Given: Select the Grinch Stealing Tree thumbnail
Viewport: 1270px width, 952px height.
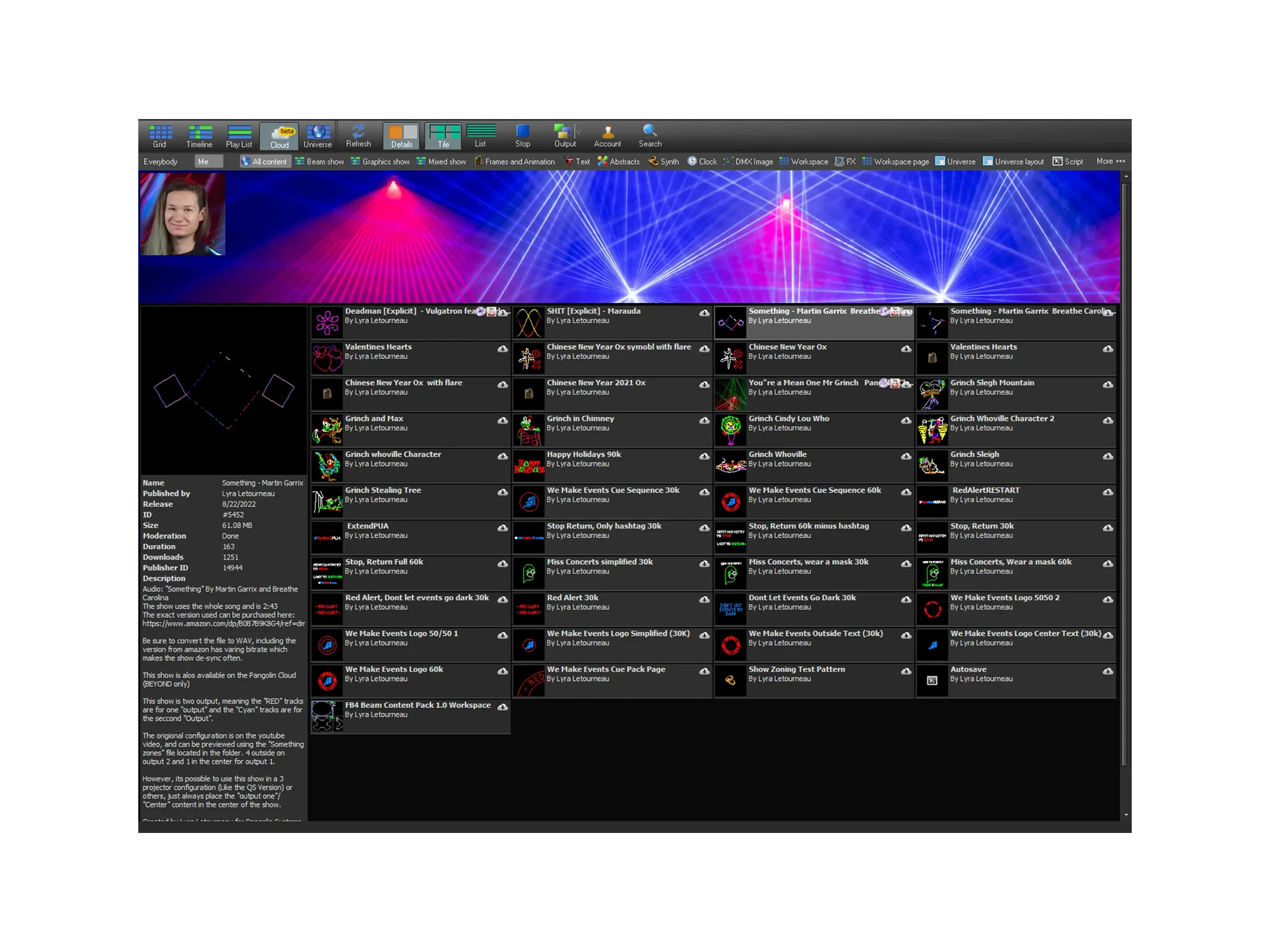Looking at the screenshot, I should [327, 501].
